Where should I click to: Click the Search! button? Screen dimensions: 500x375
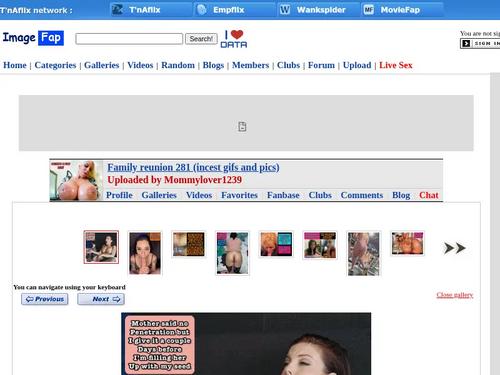[201, 39]
